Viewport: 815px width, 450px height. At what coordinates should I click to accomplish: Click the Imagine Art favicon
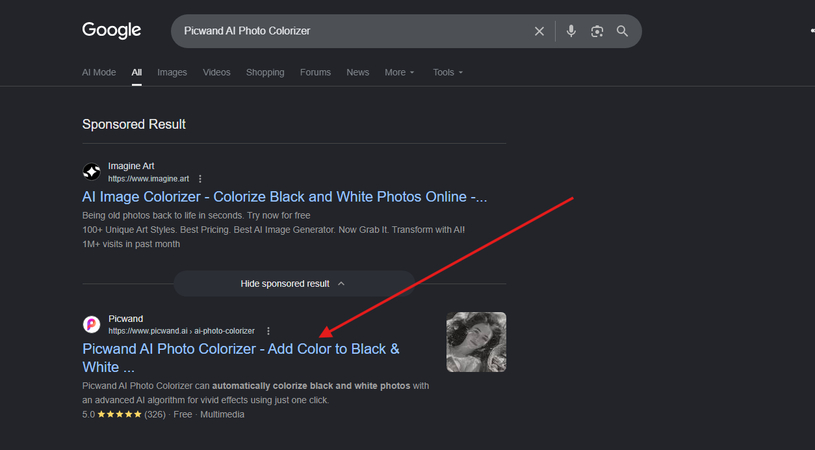point(91,171)
